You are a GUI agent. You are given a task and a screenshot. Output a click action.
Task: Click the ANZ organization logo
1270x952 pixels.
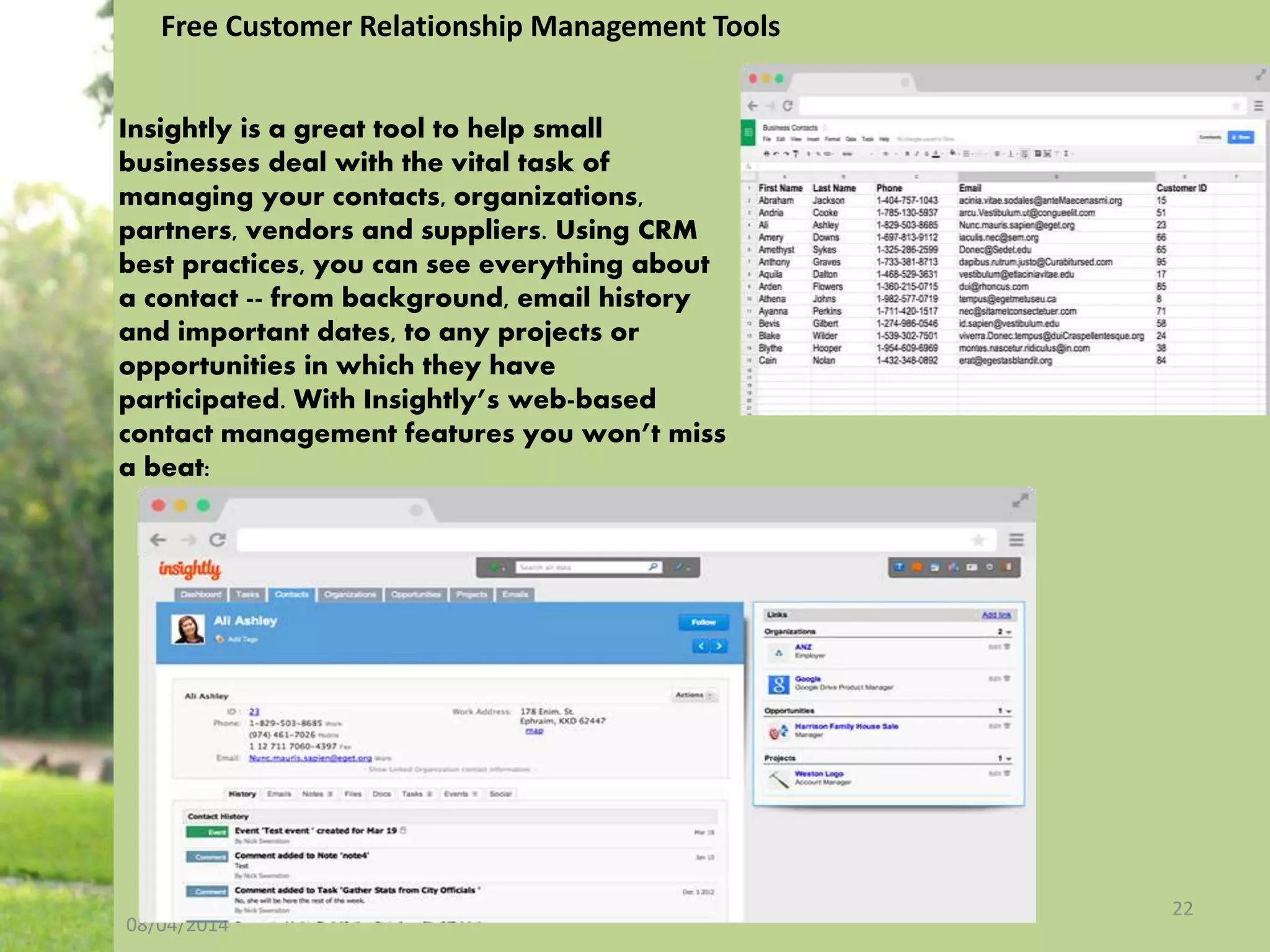779,652
